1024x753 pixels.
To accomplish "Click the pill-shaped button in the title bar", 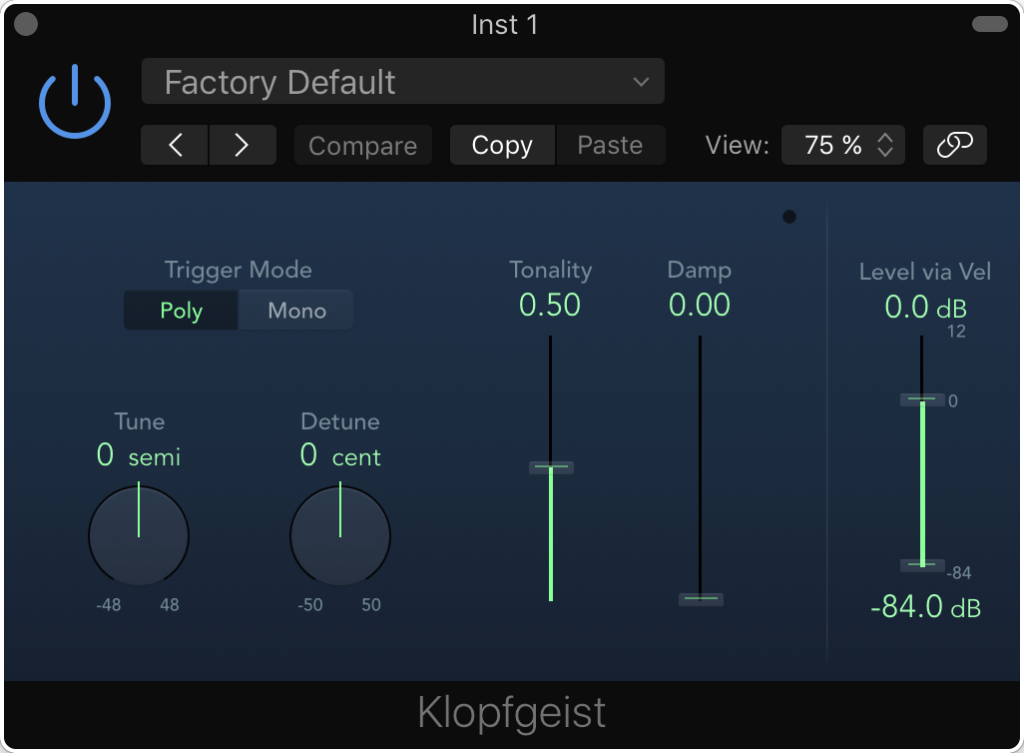I will click(990, 24).
